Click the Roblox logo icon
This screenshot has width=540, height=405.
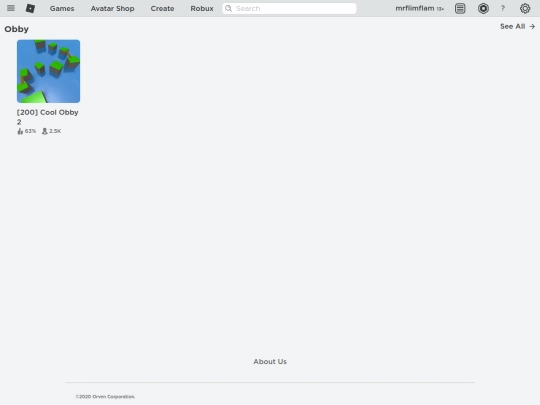click(x=30, y=8)
